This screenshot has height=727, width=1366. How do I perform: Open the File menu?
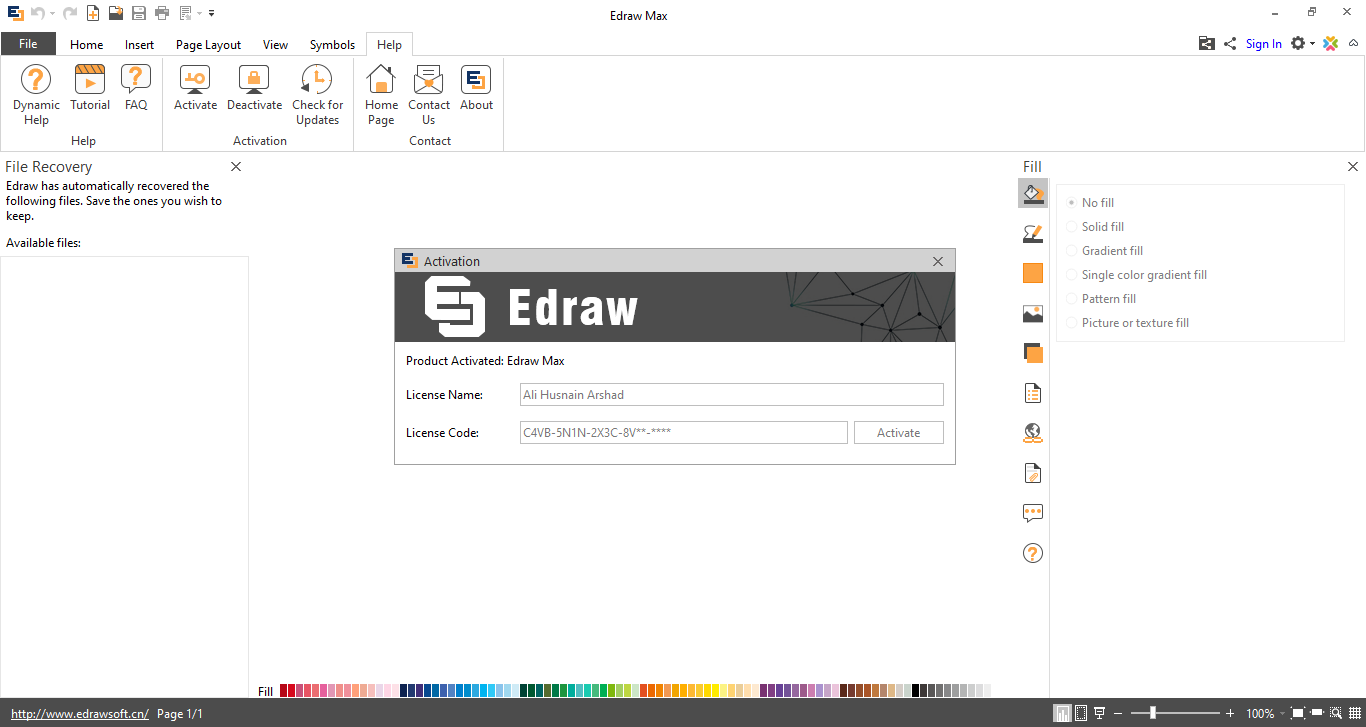28,44
